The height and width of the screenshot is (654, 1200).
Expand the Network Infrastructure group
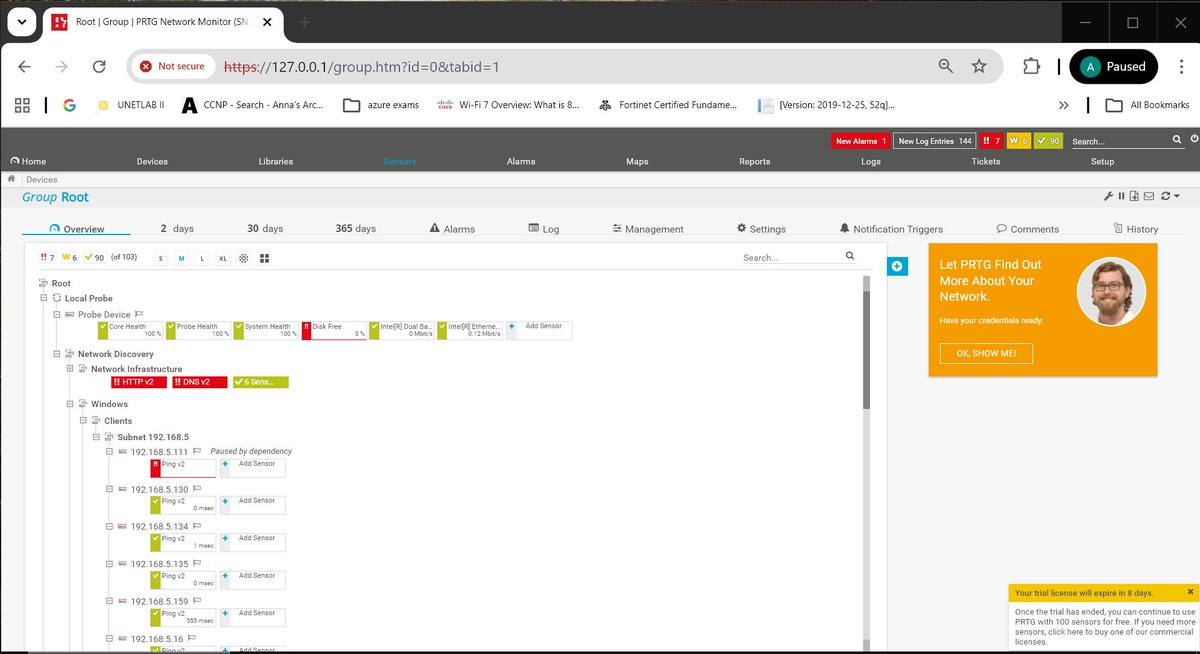click(70, 369)
